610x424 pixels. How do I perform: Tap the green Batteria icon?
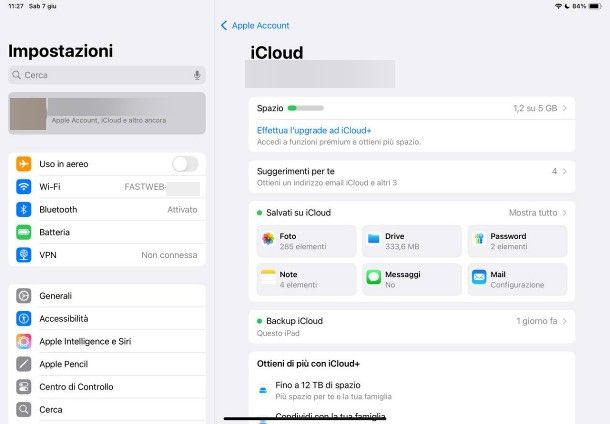(x=24, y=232)
